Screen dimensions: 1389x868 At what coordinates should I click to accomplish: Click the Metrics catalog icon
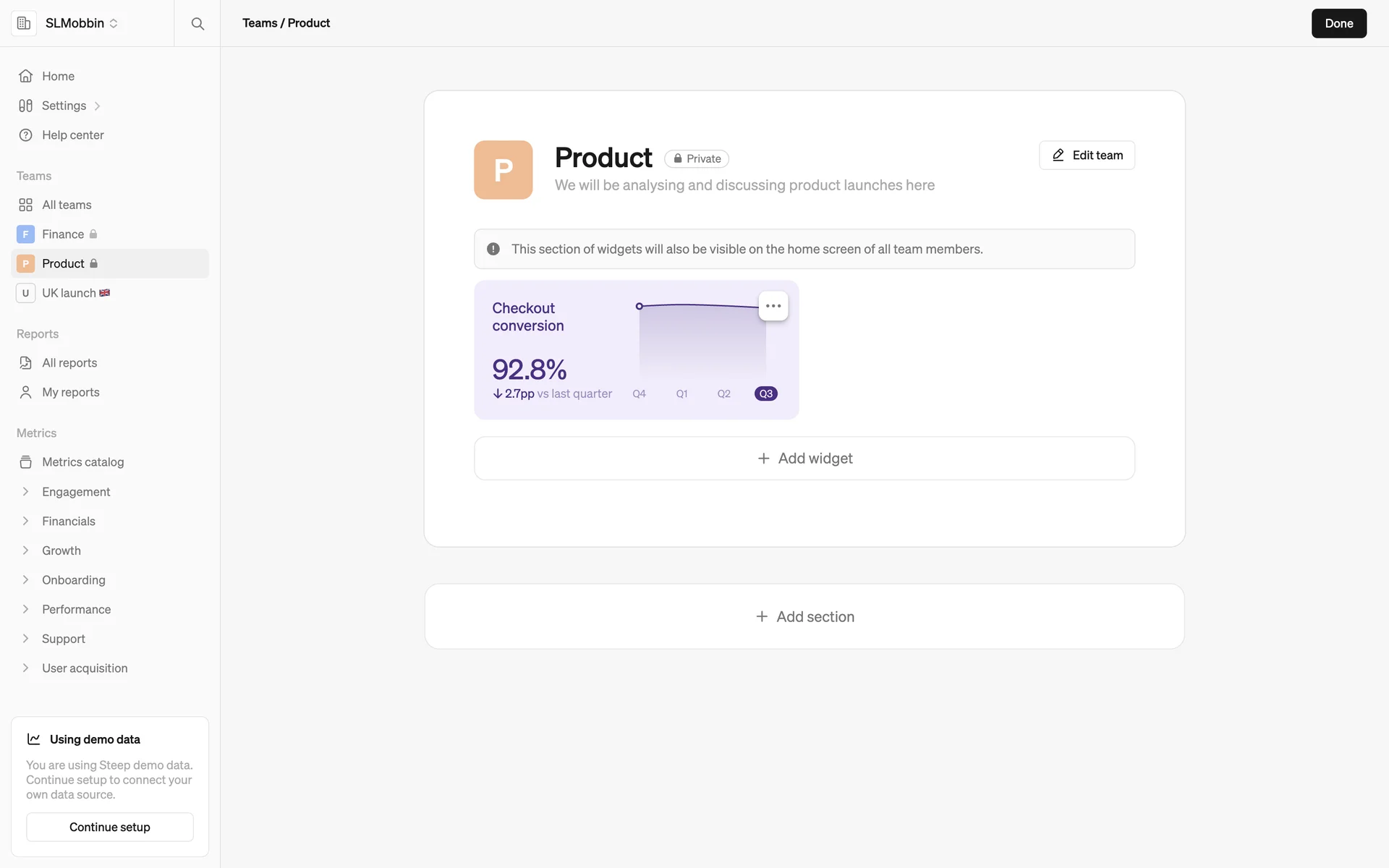[x=26, y=462]
